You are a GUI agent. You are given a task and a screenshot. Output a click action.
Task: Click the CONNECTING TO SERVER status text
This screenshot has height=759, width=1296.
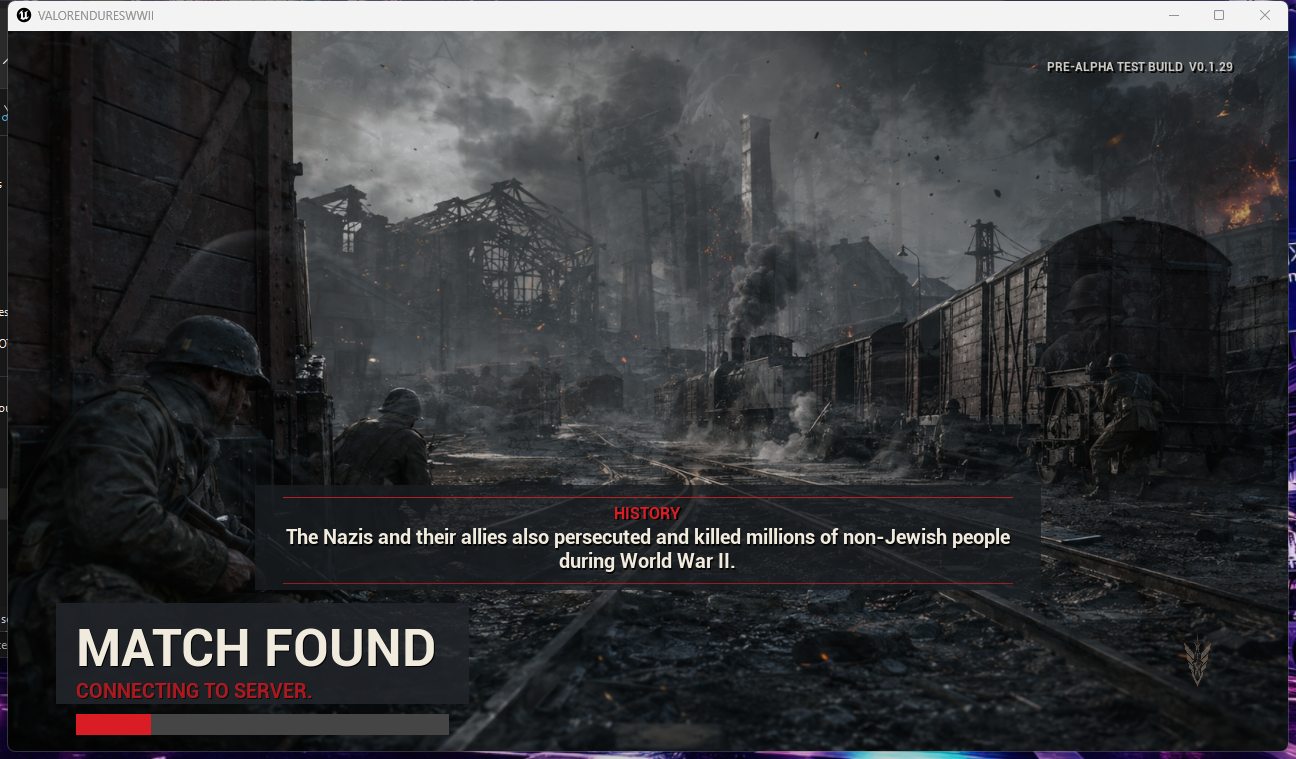pos(194,691)
